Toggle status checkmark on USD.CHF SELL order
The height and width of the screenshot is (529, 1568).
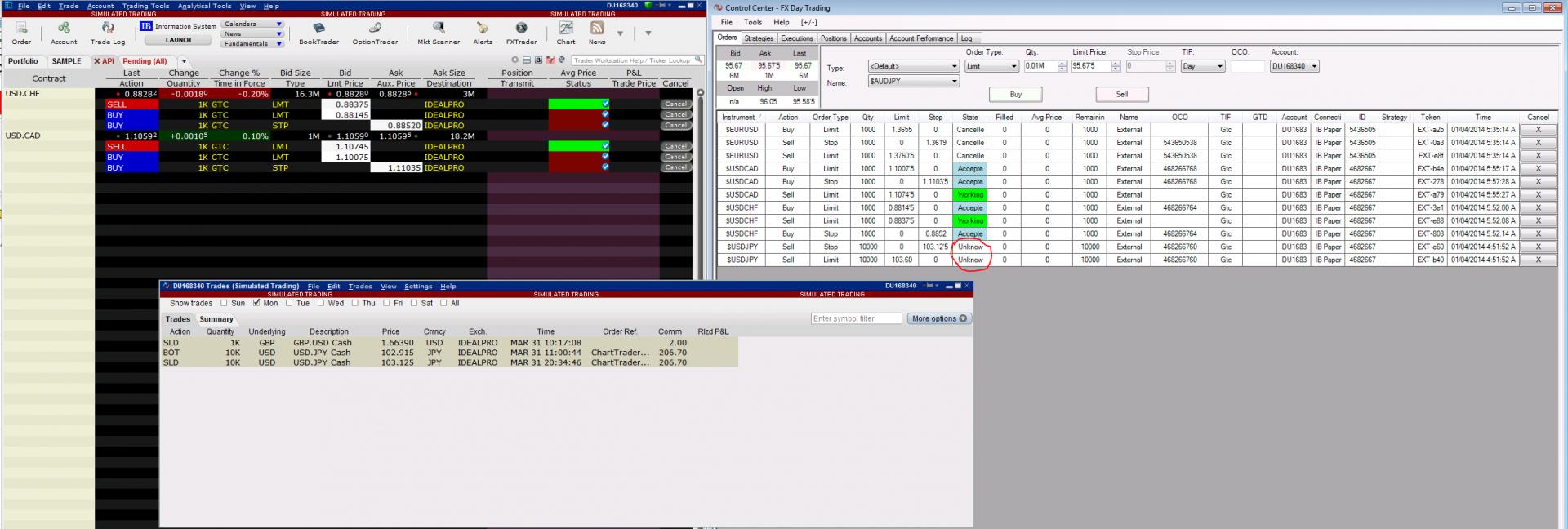(x=605, y=104)
